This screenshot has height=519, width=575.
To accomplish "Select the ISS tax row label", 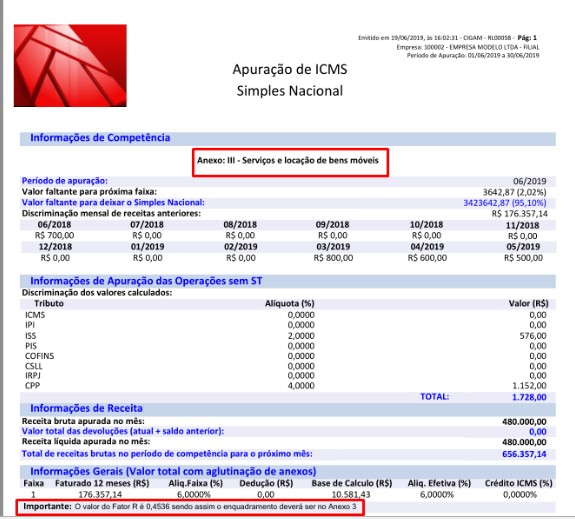I will [31, 336].
